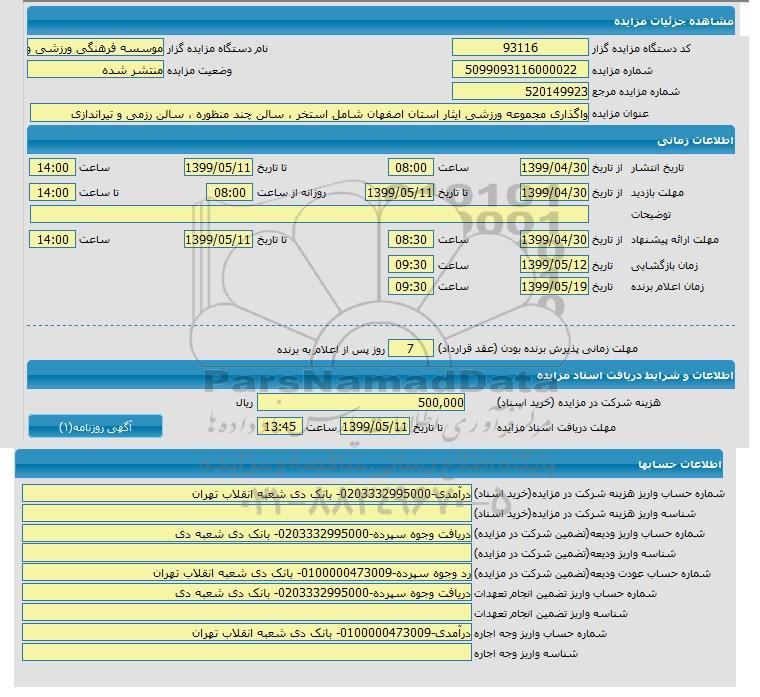
Task: Click the ریال currency label
Action: 244,403
